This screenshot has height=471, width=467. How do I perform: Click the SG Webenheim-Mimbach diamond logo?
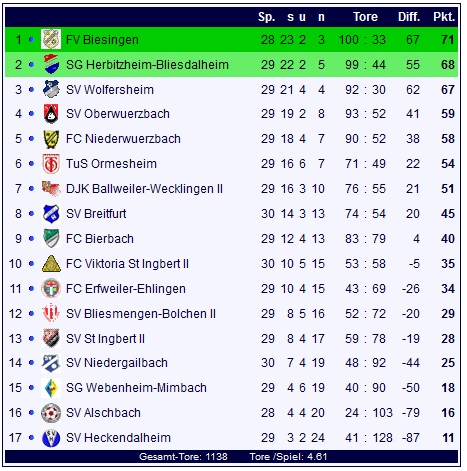51,388
